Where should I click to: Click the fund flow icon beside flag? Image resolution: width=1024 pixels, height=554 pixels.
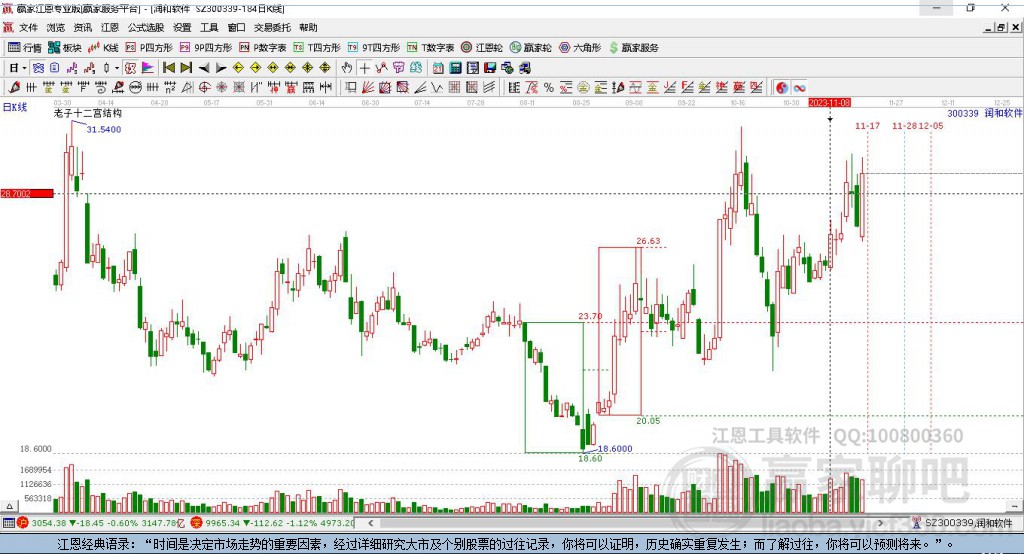click(x=130, y=68)
